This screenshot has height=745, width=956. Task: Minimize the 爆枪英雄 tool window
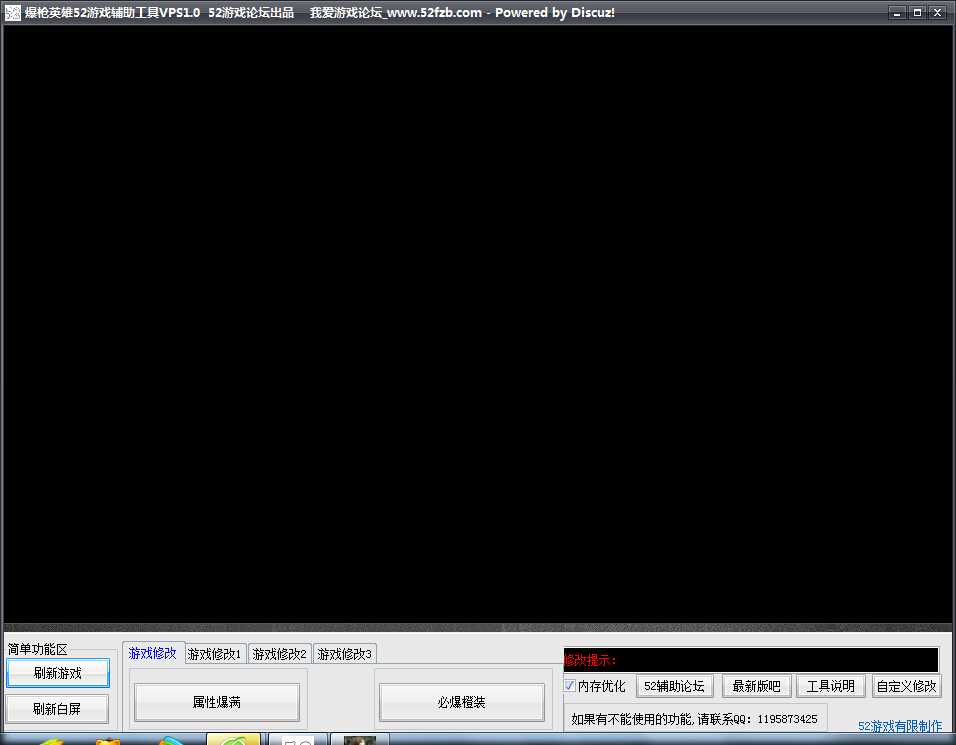click(897, 12)
